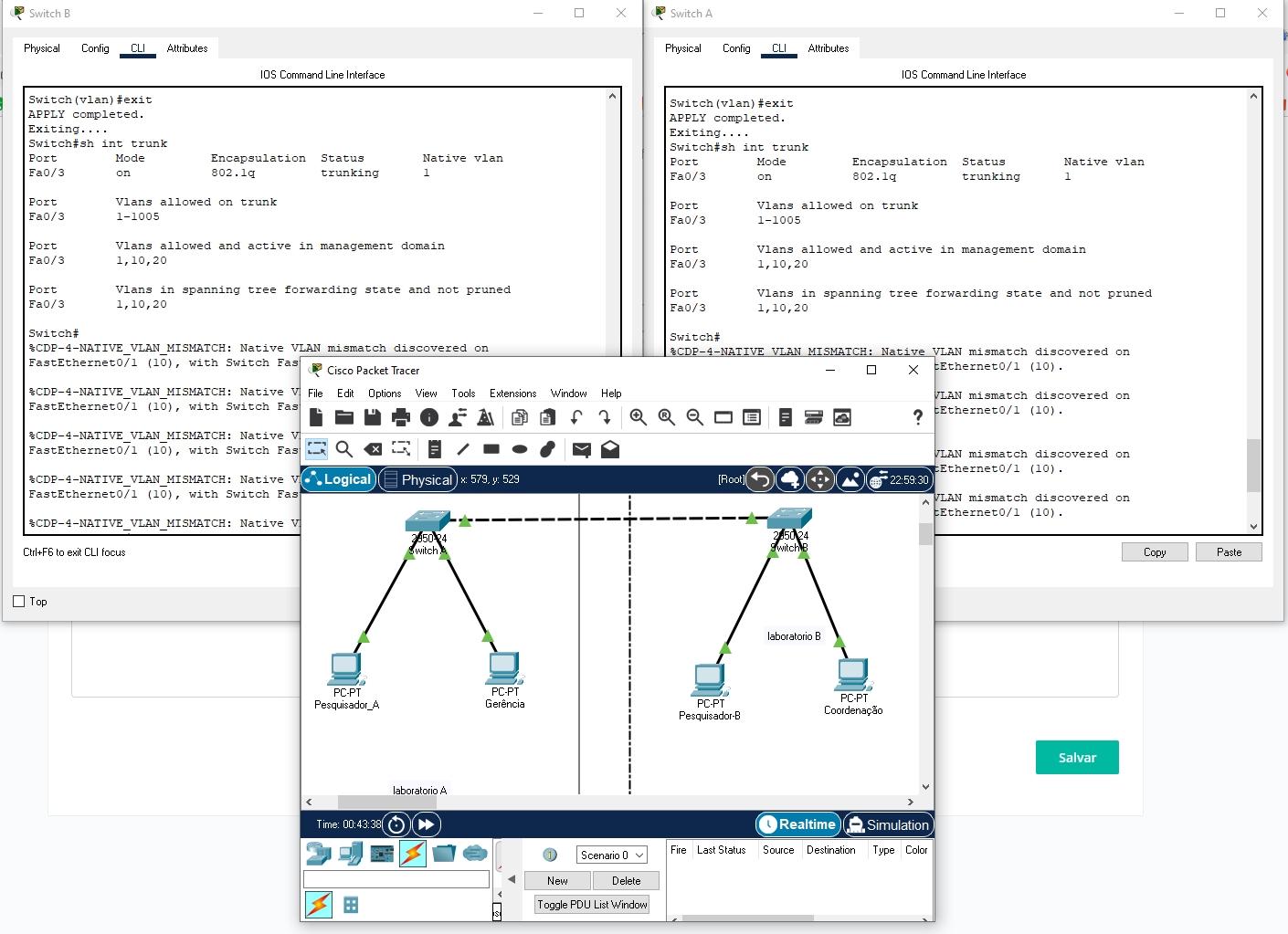Open the drawing palette rectangle icon
The height and width of the screenshot is (934, 1288).
coord(723,417)
